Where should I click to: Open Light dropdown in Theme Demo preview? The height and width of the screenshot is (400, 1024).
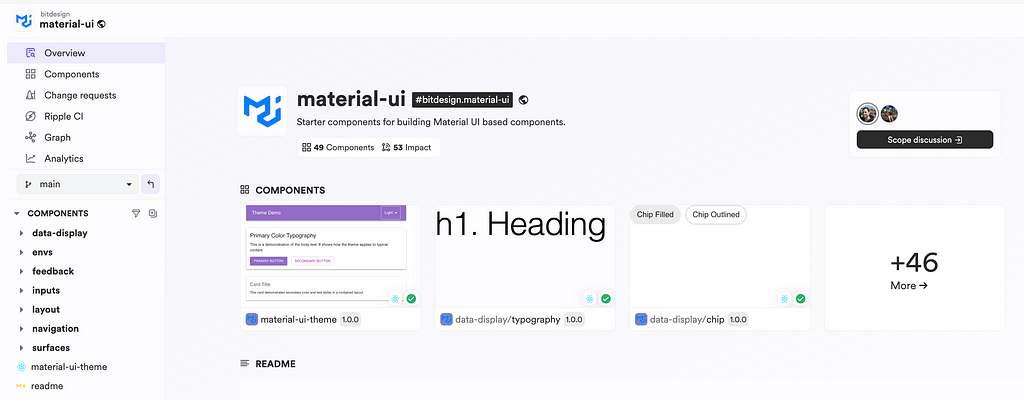[391, 212]
